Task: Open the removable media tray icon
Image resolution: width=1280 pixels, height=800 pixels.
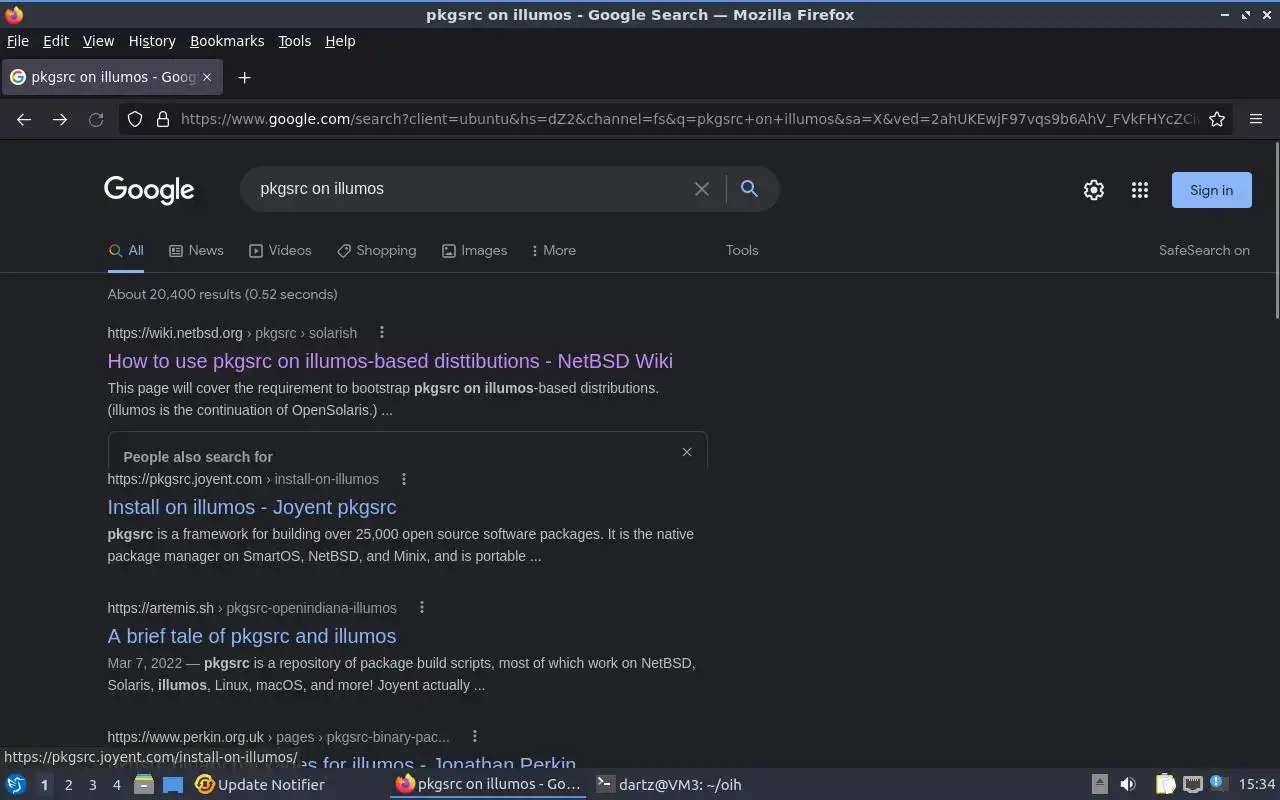Action: [1099, 784]
